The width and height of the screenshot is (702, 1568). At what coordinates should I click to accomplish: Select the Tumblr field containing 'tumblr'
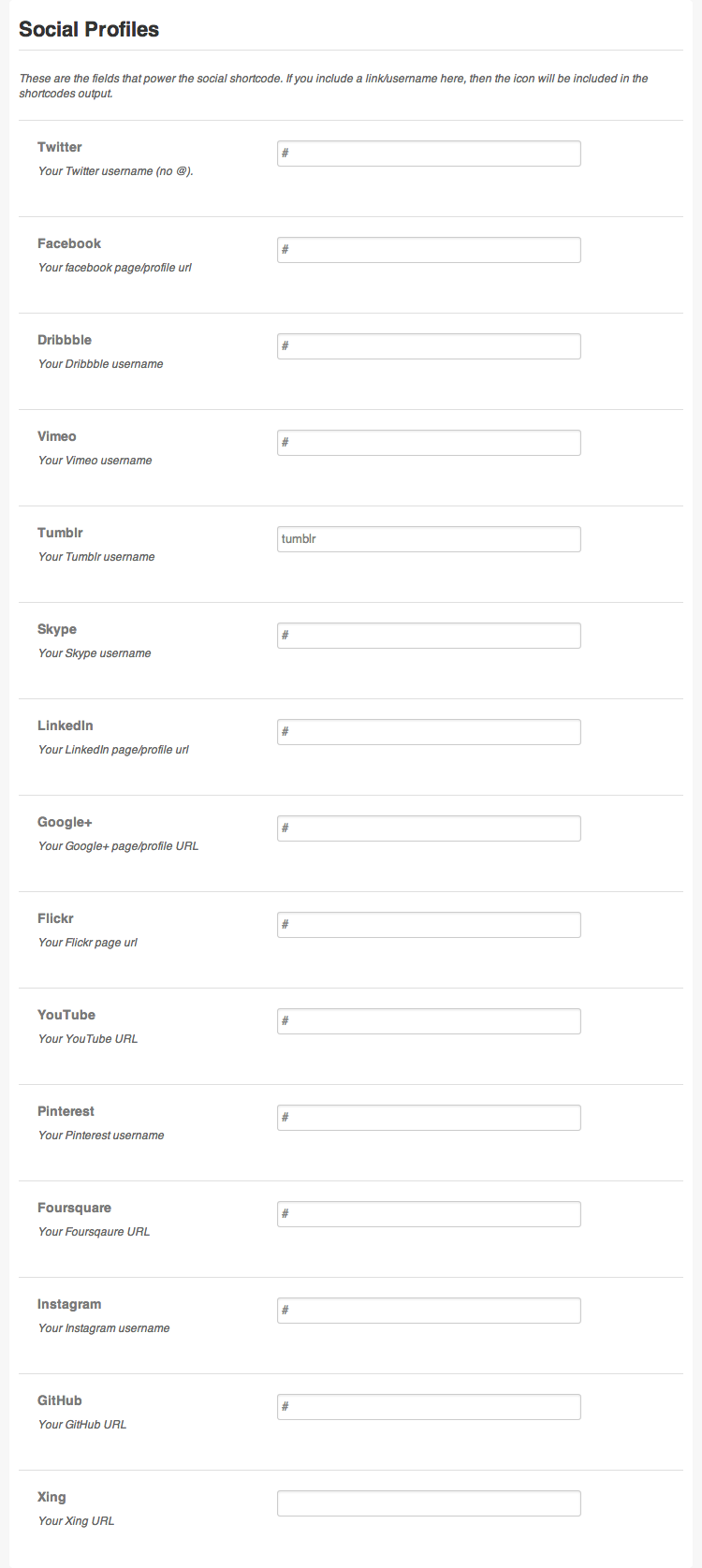click(x=429, y=539)
